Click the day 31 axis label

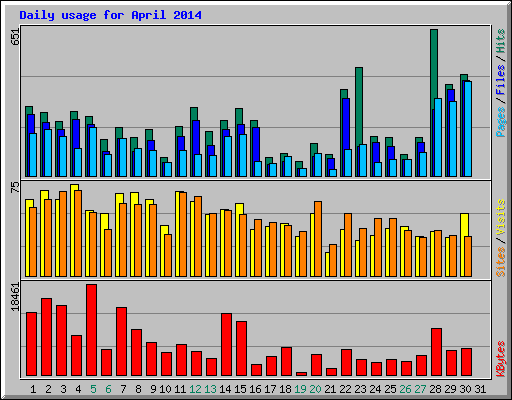pos(480,389)
